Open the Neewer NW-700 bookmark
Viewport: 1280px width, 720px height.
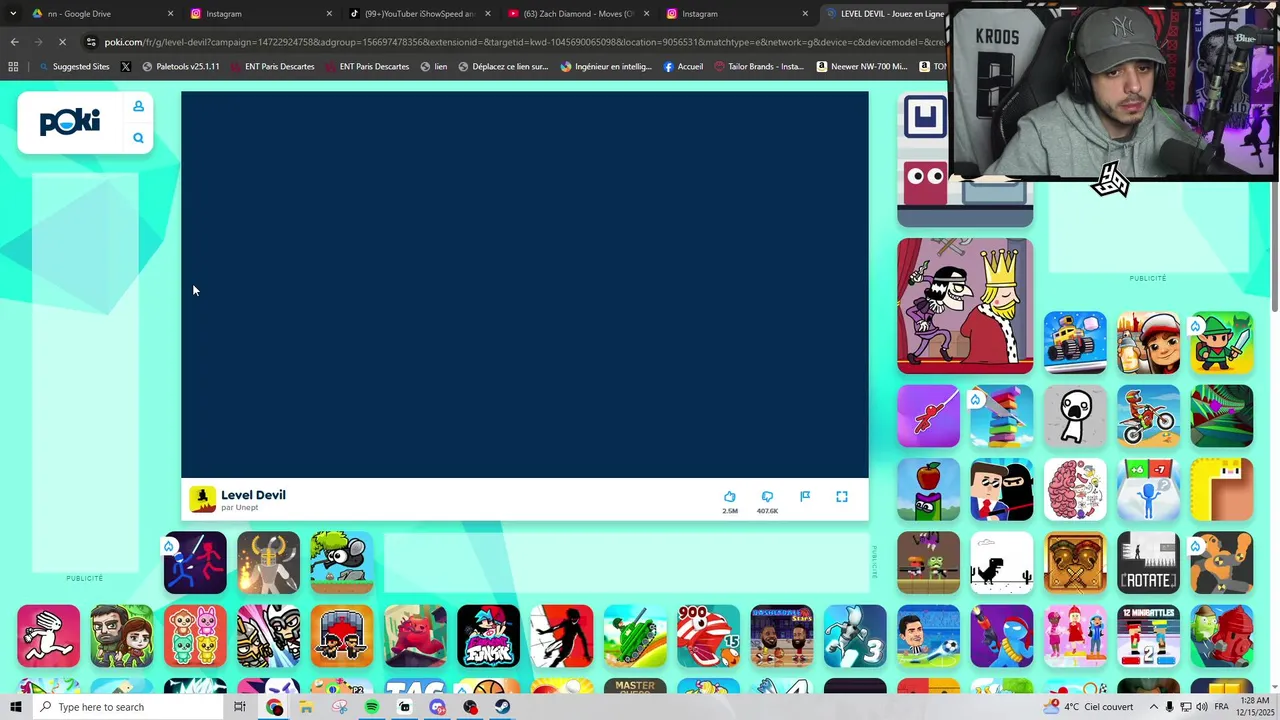click(x=862, y=67)
